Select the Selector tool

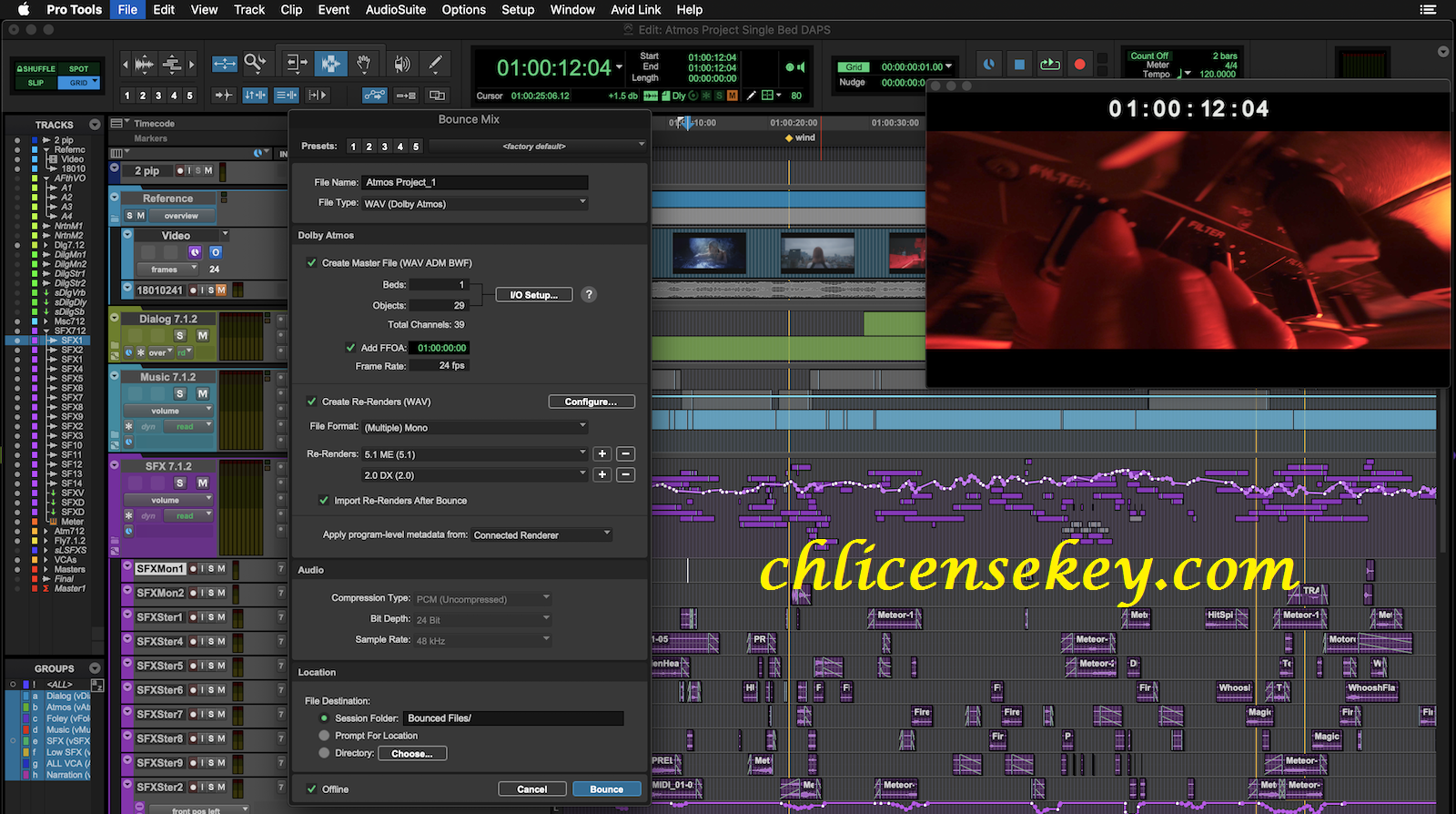[330, 64]
